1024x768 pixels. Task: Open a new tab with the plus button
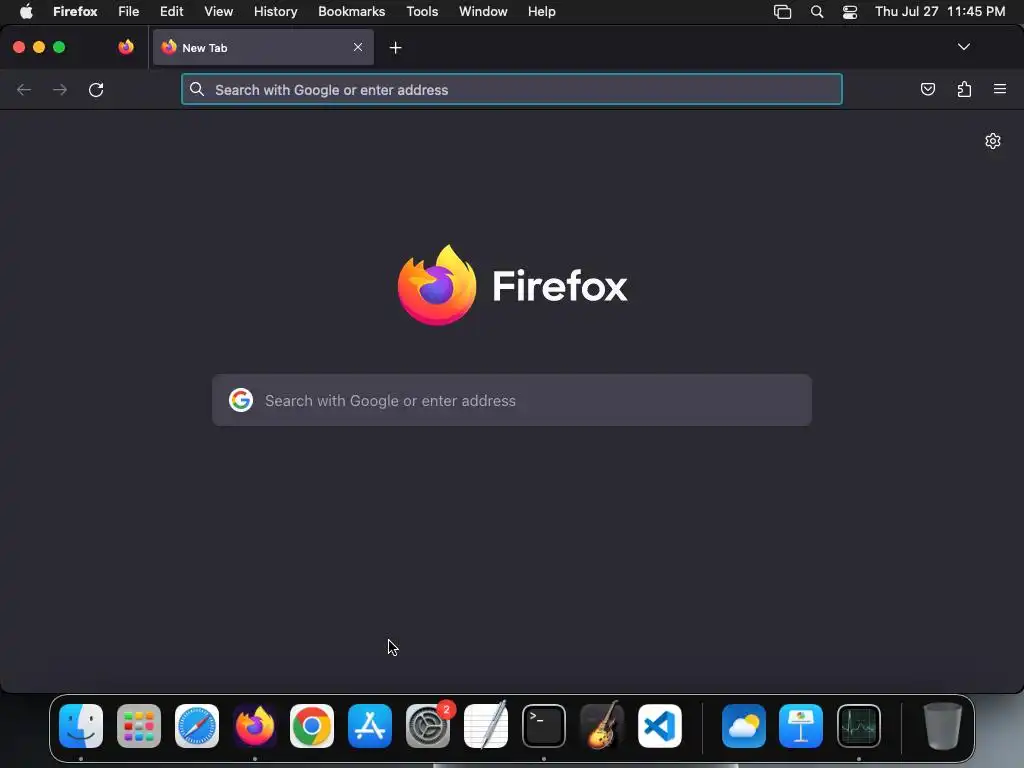pyautogui.click(x=395, y=48)
